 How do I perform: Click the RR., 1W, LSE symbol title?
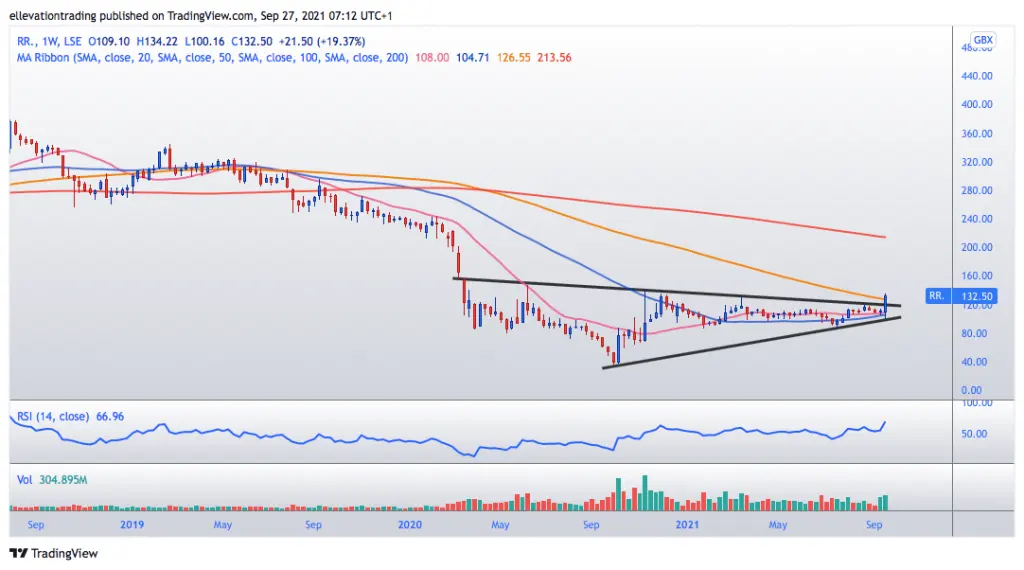click(50, 41)
